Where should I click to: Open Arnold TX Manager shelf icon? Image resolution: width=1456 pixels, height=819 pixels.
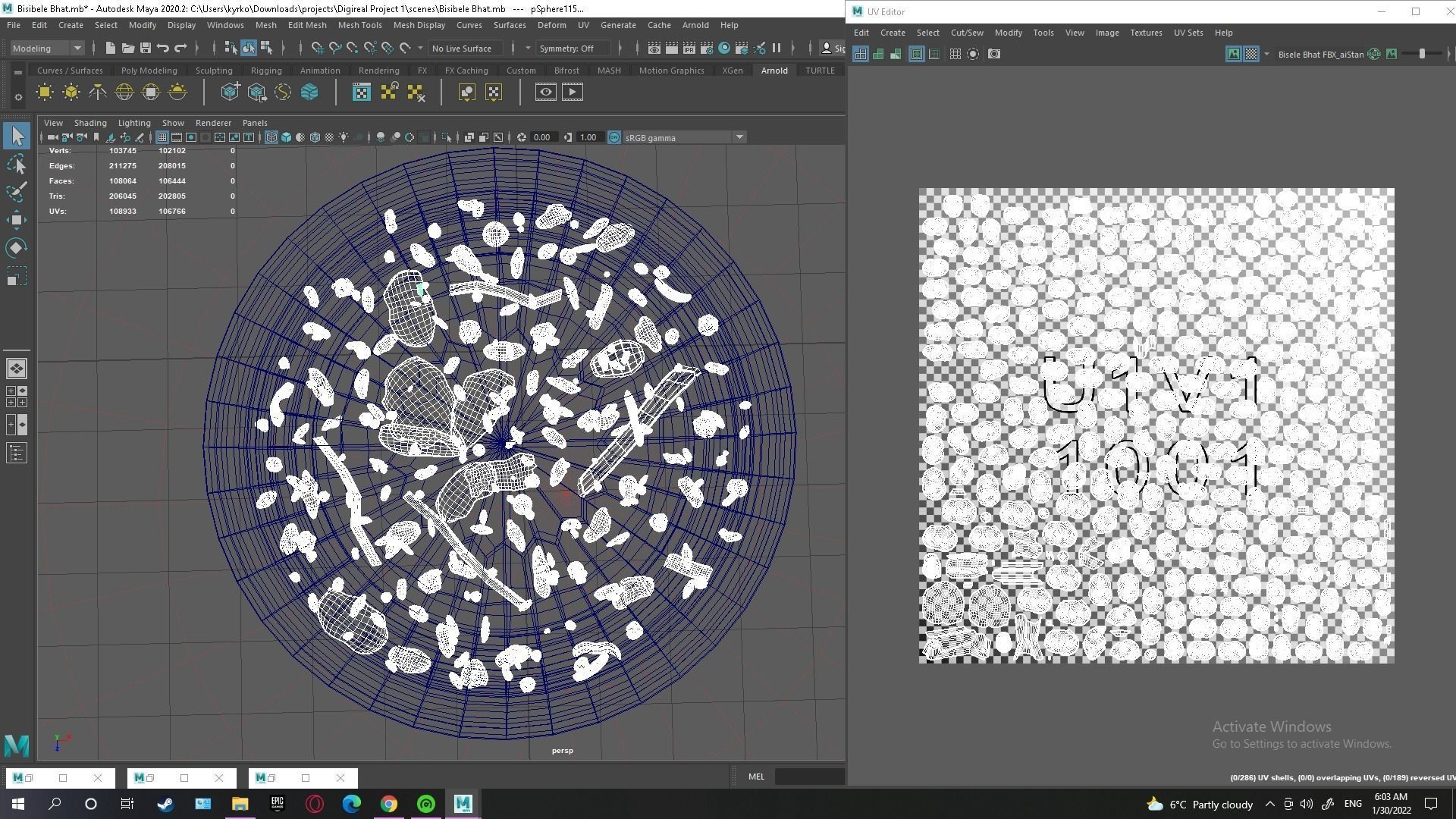click(362, 93)
